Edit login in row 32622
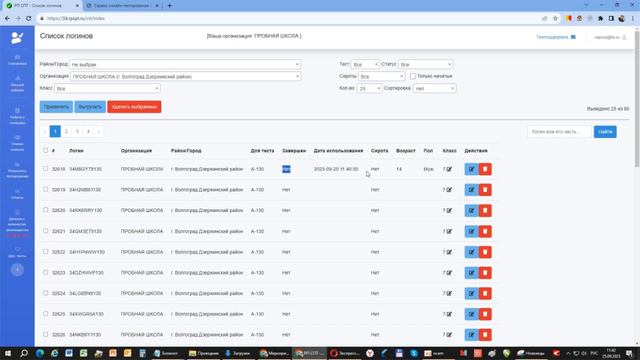The width and height of the screenshot is (640, 360). (471, 252)
